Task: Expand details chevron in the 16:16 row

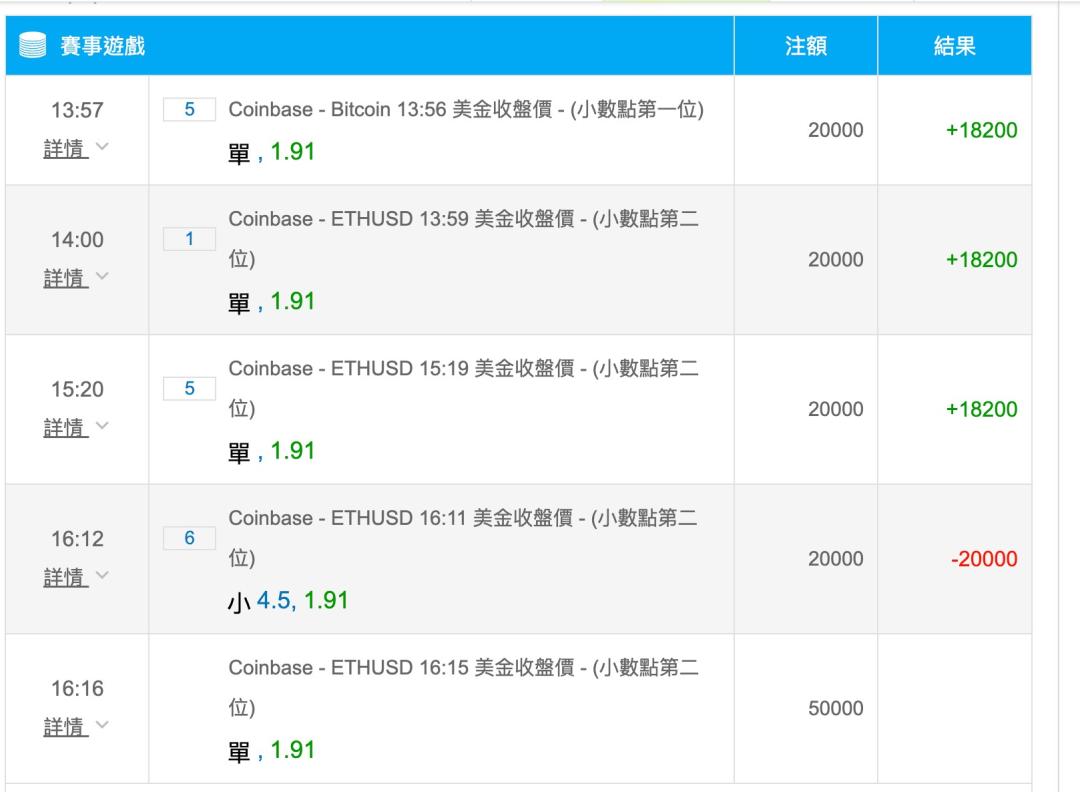Action: click(102, 725)
